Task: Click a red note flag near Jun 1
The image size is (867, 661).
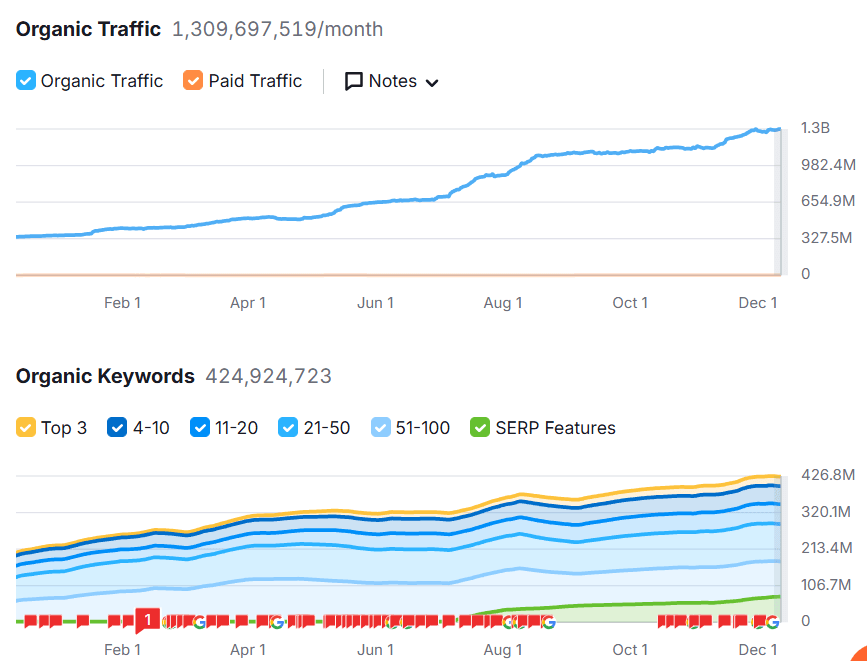Action: click(376, 621)
